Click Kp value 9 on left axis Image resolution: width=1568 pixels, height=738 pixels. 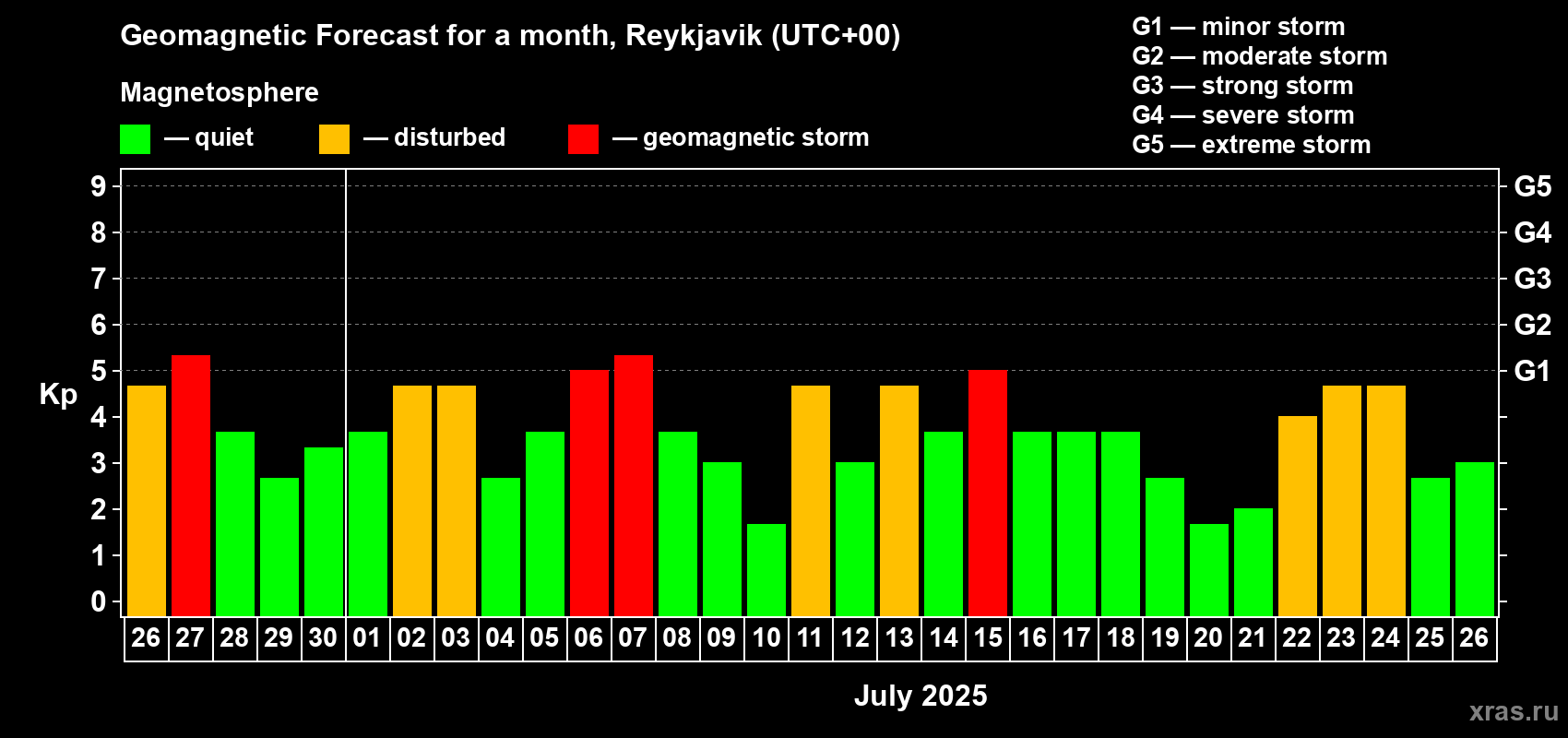pos(99,186)
